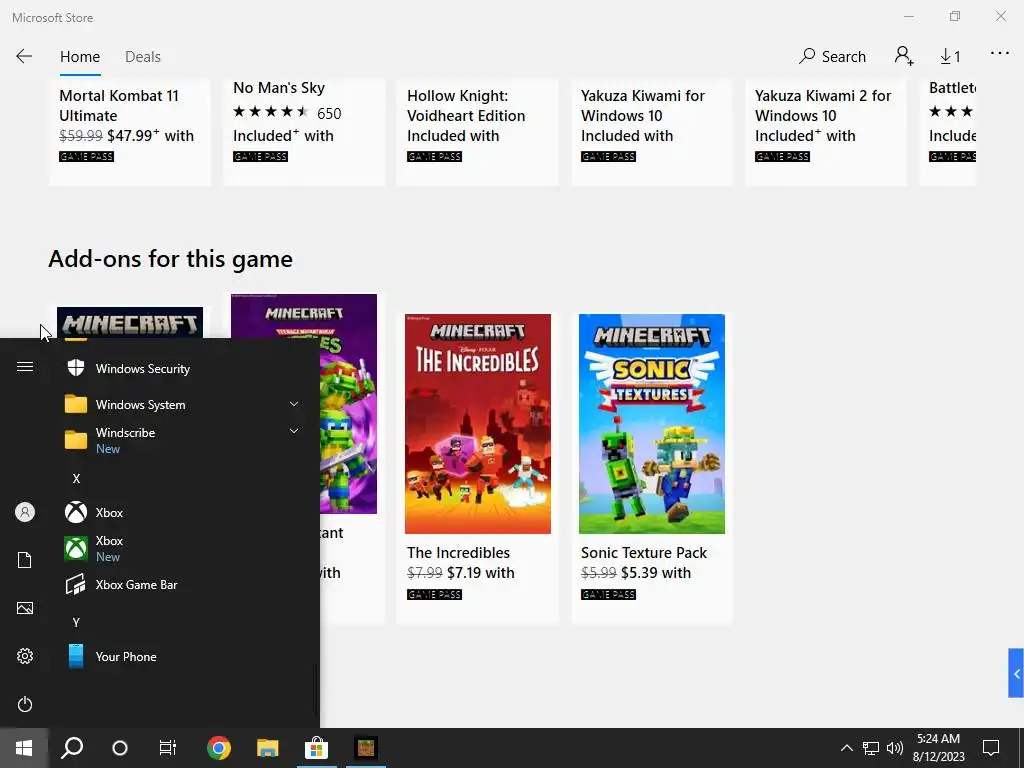Open Task View on the taskbar

(x=168, y=748)
